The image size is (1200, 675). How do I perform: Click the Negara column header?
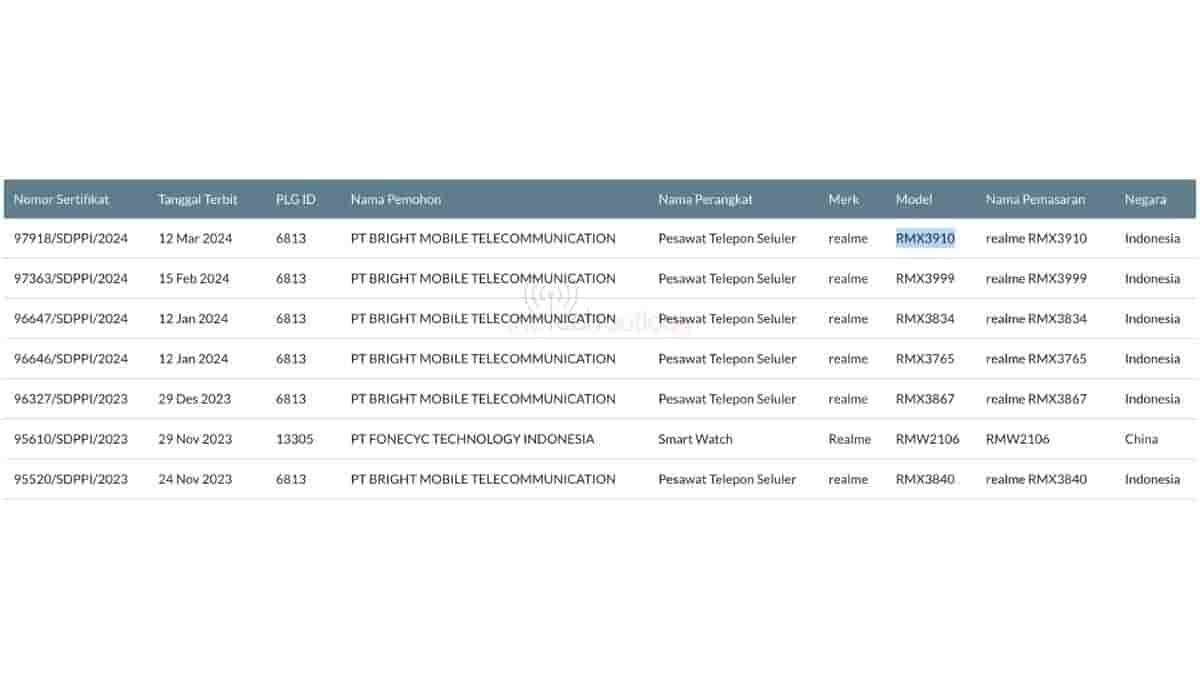point(1145,199)
